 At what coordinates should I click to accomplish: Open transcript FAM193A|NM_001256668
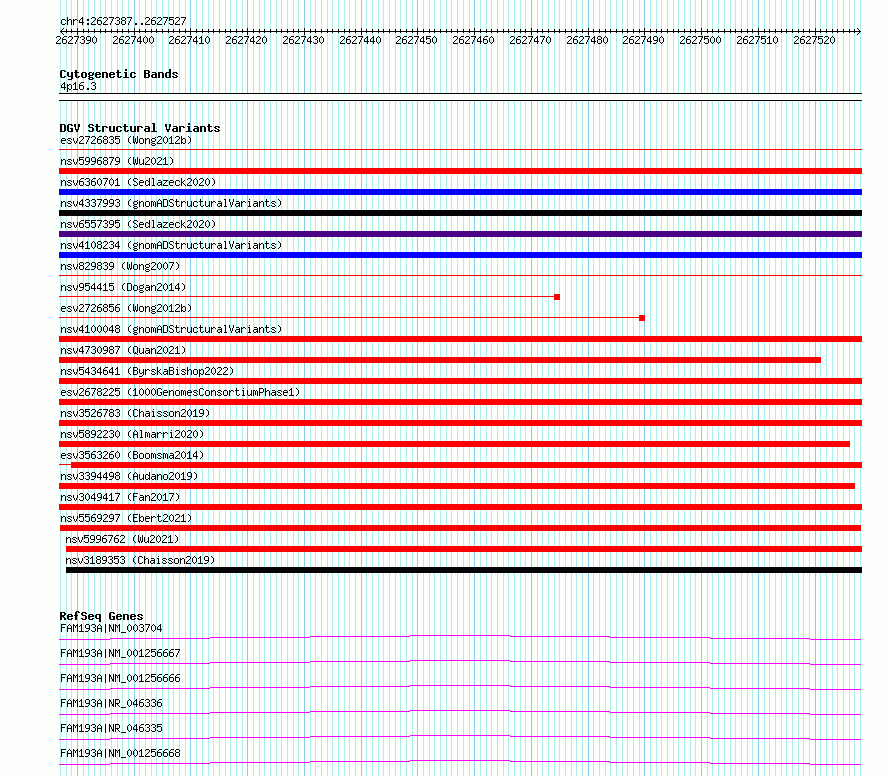(x=120, y=753)
